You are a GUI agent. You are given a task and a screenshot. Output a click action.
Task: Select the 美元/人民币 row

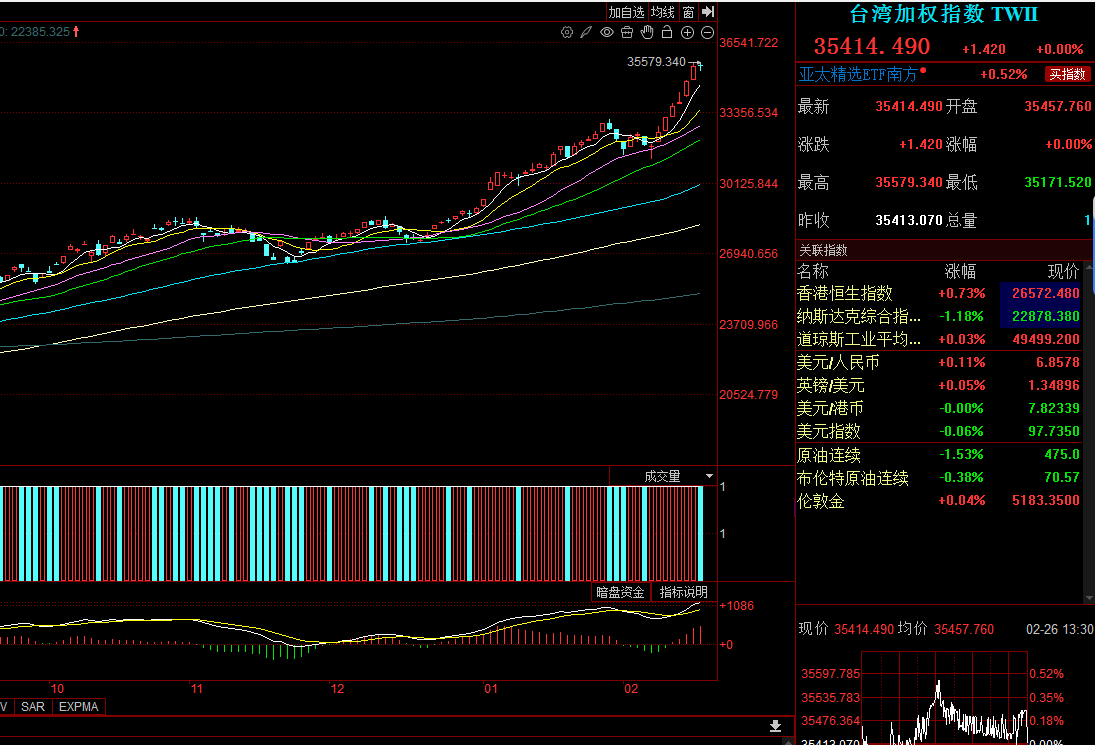[939, 362]
